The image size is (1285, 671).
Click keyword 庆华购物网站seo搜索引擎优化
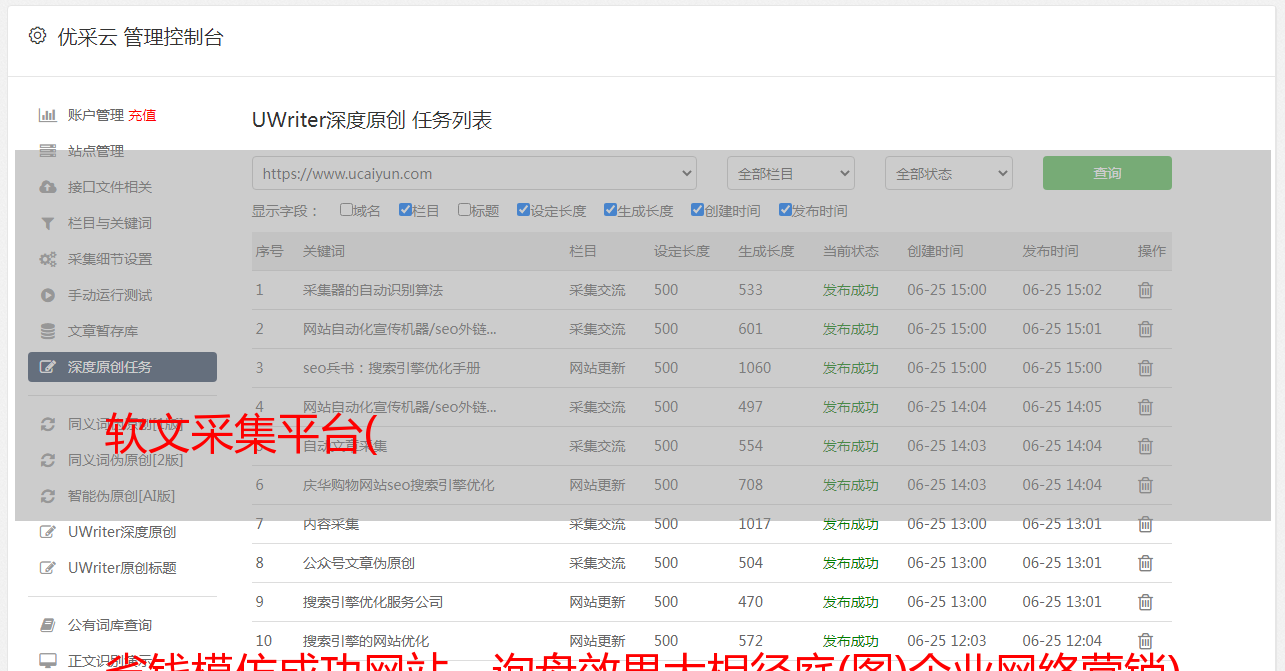[399, 485]
